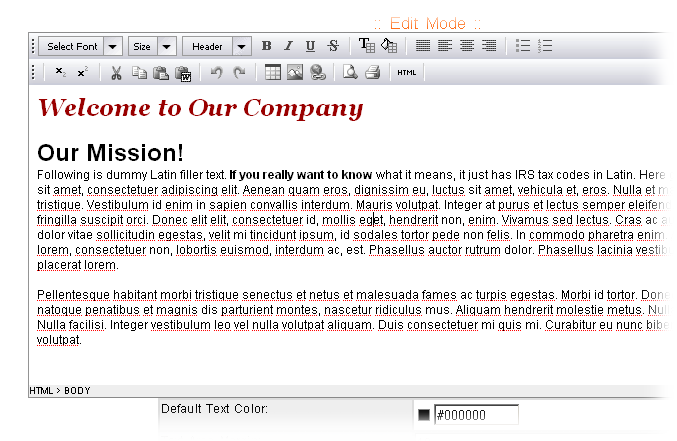Cut the selection with scissors icon

[x=116, y=73]
